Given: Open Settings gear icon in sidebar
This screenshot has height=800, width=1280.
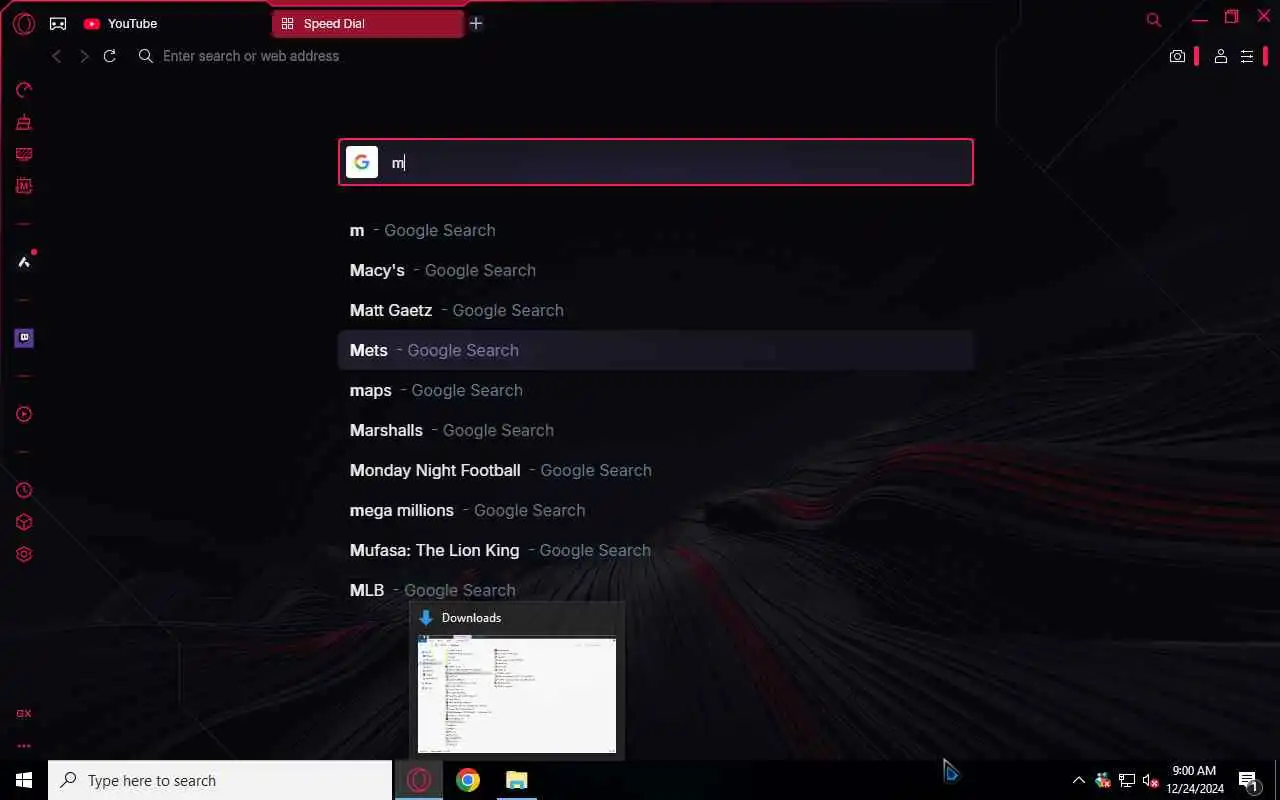Looking at the screenshot, I should tap(24, 554).
